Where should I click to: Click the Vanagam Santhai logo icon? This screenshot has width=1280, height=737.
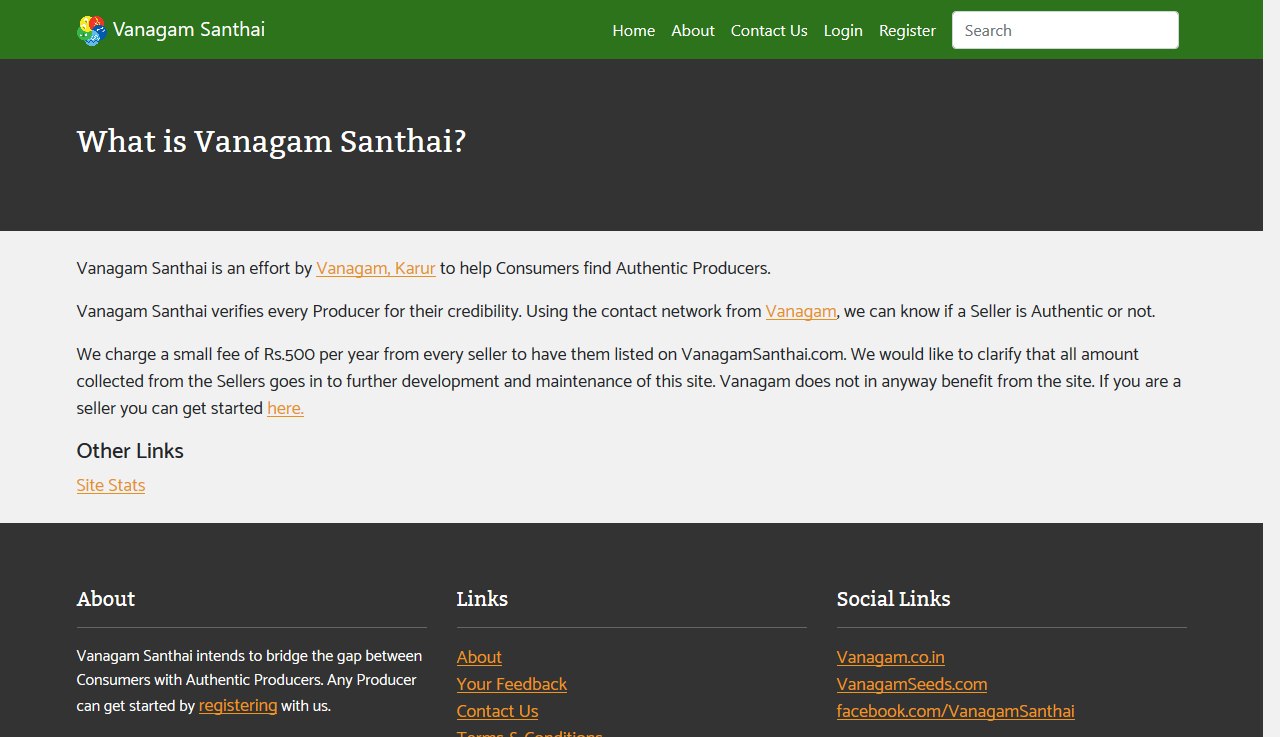click(90, 30)
